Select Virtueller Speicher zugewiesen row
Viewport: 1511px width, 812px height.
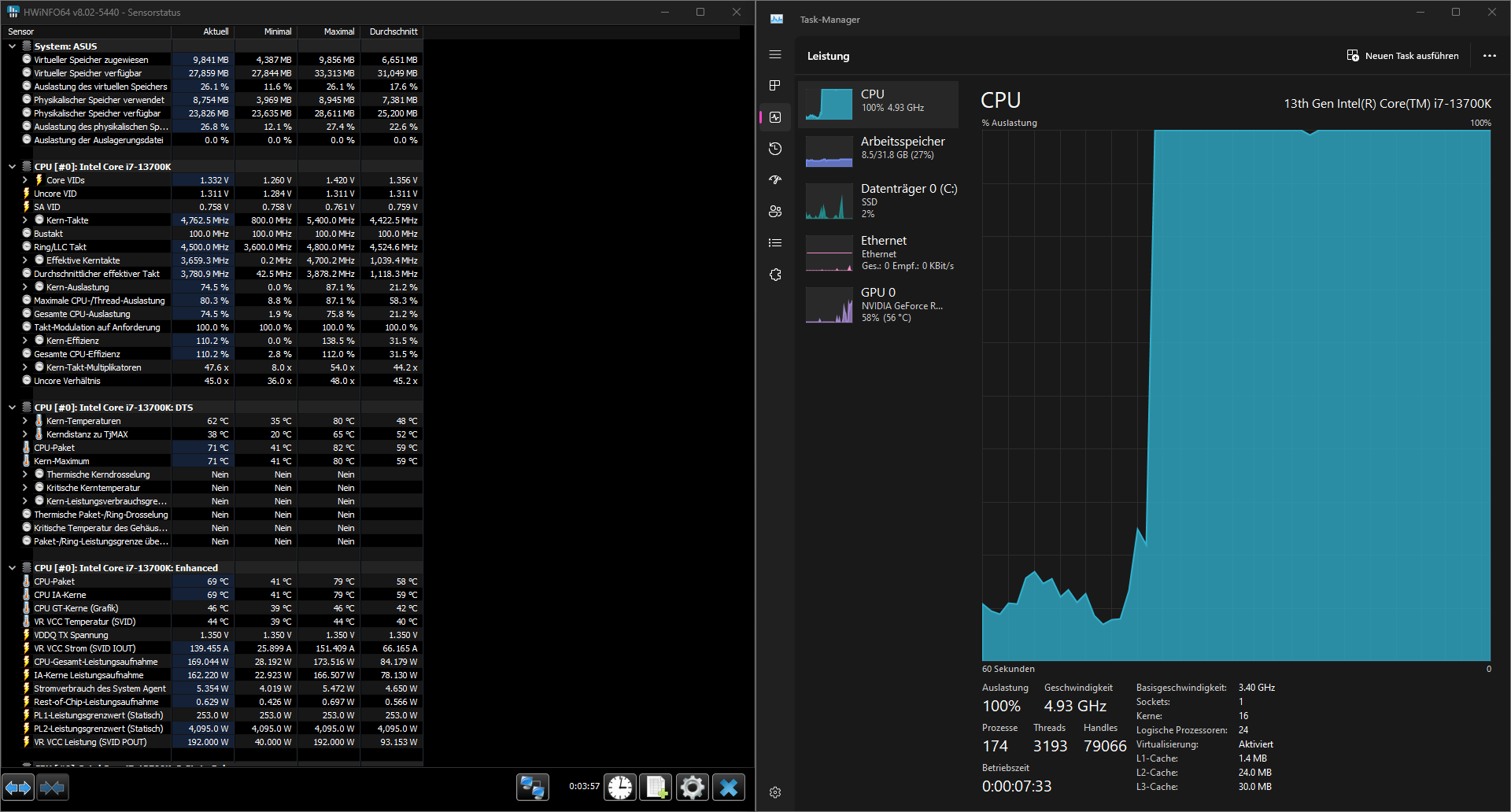pos(212,60)
